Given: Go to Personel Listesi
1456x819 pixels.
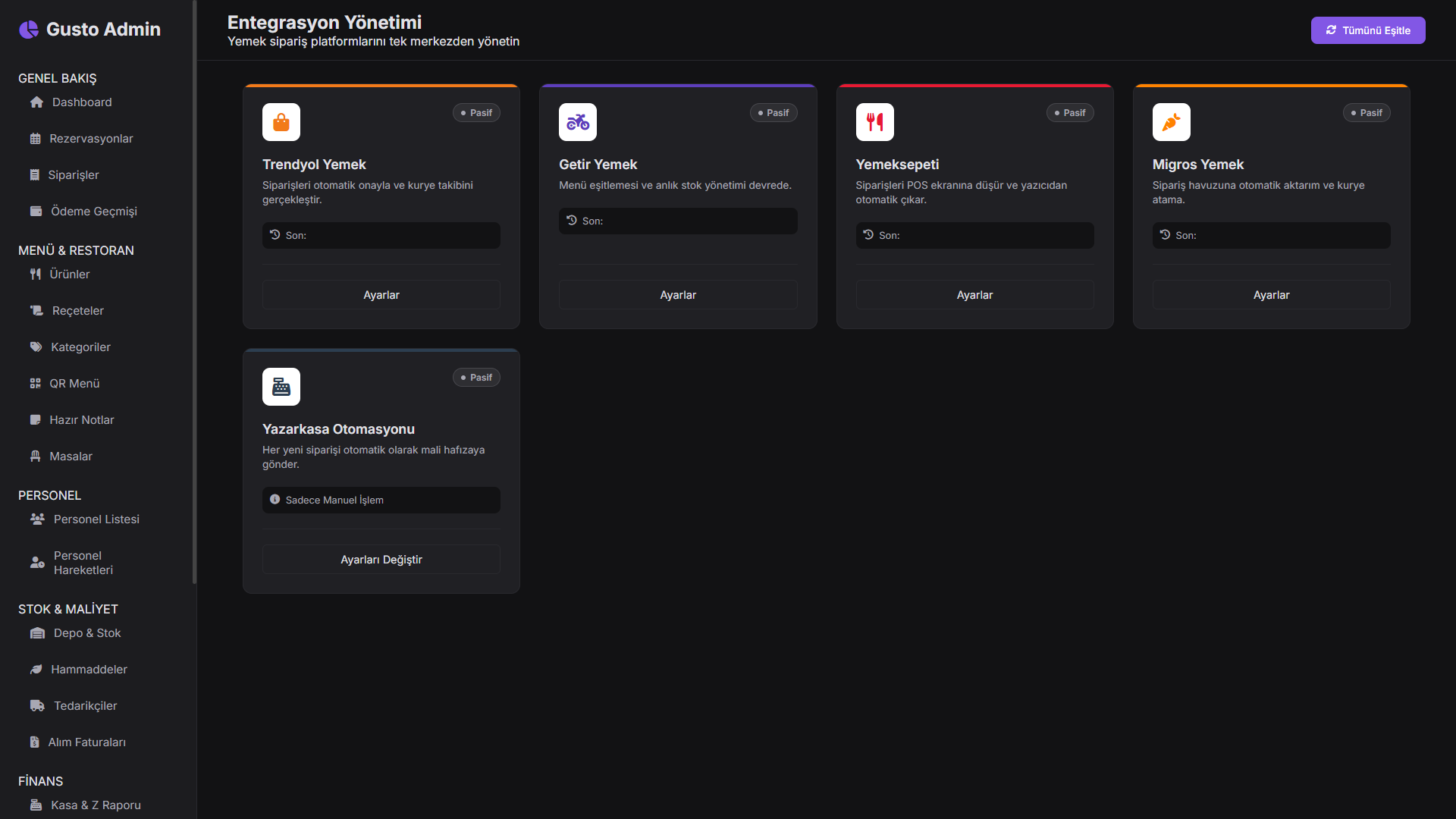Looking at the screenshot, I should click(97, 519).
